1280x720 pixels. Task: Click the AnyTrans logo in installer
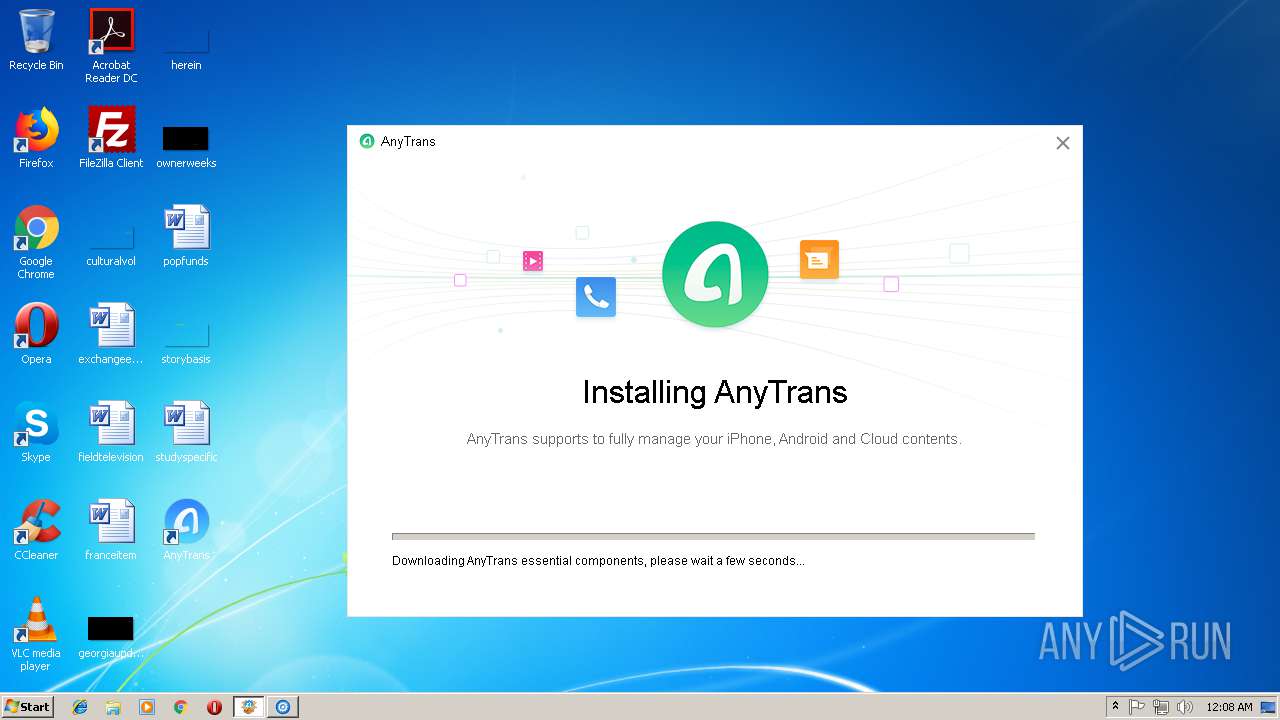[715, 274]
